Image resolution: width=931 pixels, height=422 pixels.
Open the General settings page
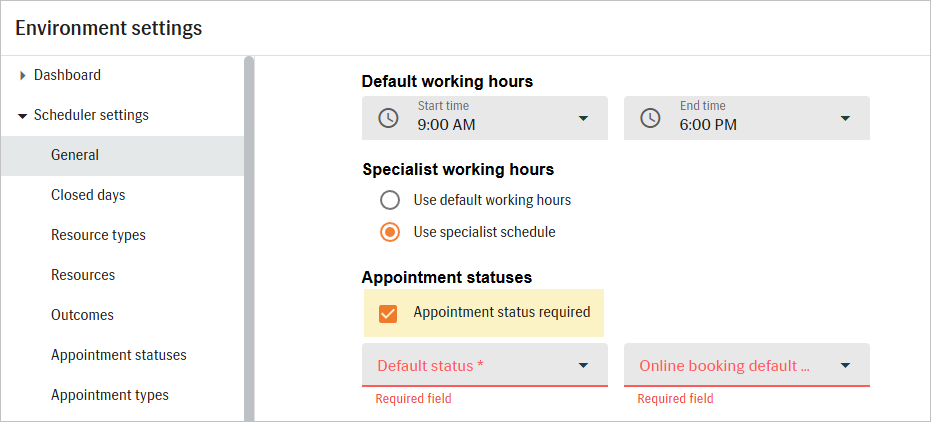coord(75,155)
